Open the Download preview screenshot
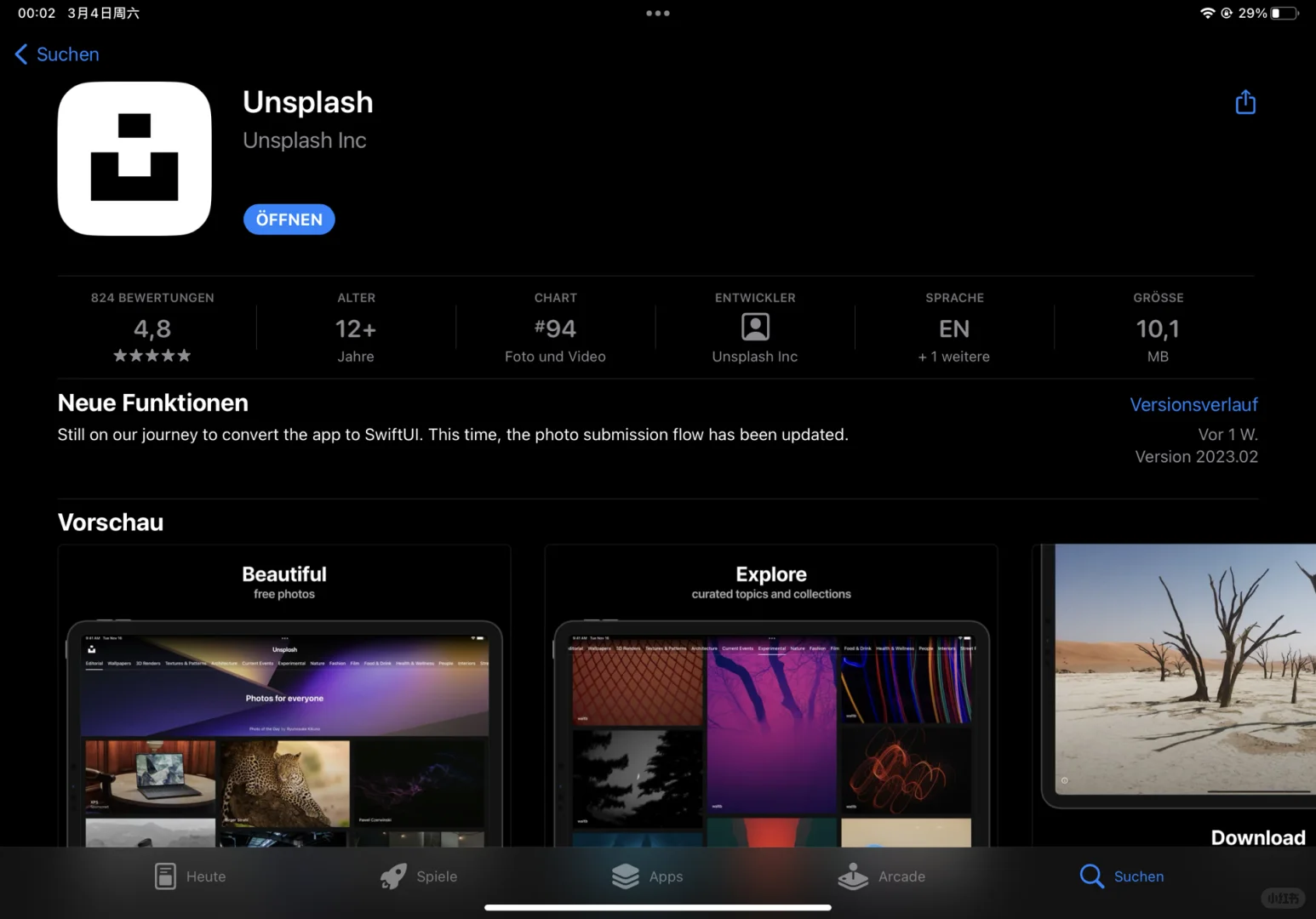This screenshot has width=1316, height=919. (1174, 695)
